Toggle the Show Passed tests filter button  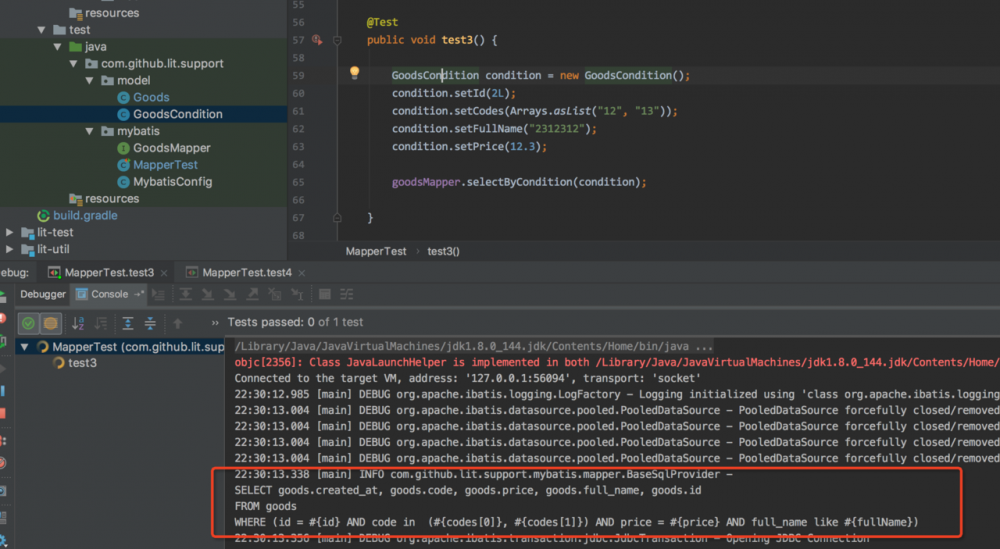point(29,323)
